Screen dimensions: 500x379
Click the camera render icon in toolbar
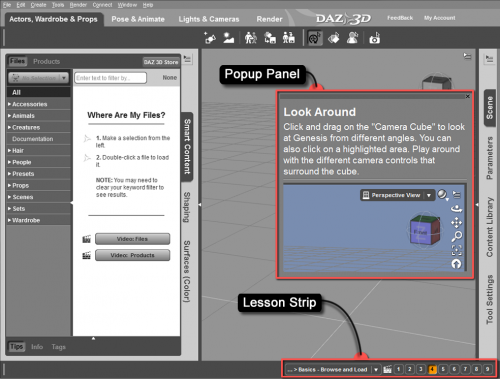[375, 38]
